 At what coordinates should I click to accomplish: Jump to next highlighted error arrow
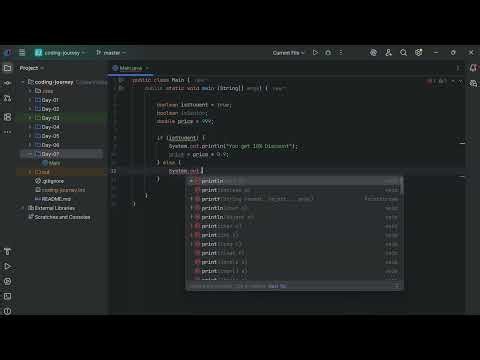point(461,81)
